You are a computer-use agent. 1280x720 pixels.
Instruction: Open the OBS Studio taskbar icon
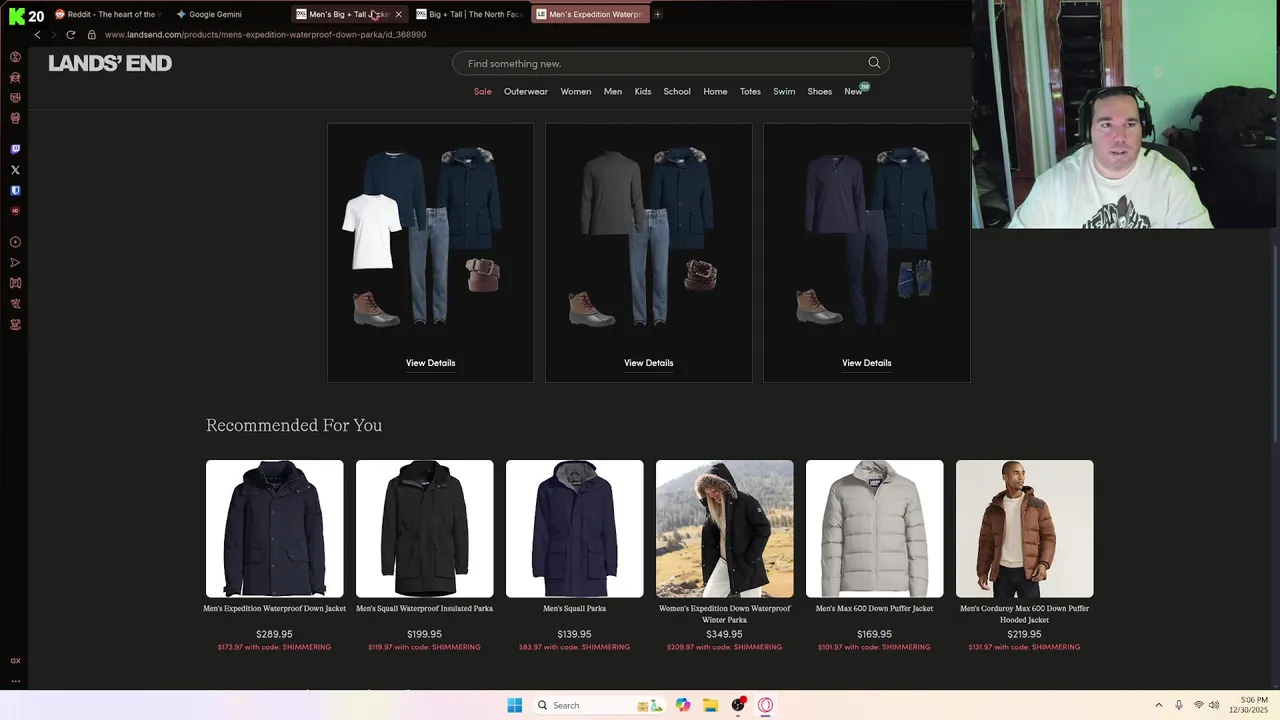[738, 705]
